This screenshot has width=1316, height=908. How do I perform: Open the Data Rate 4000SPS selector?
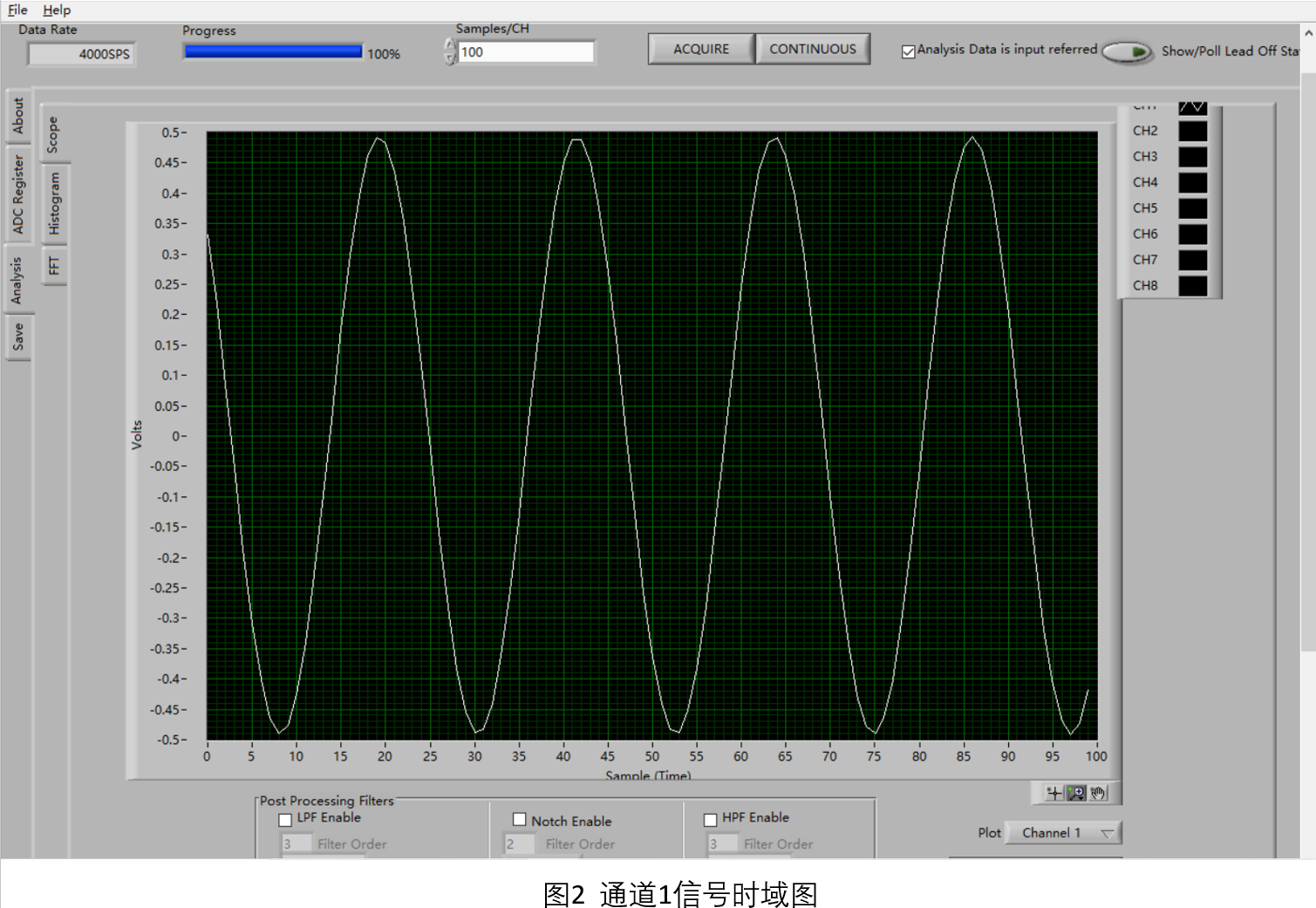click(x=81, y=54)
